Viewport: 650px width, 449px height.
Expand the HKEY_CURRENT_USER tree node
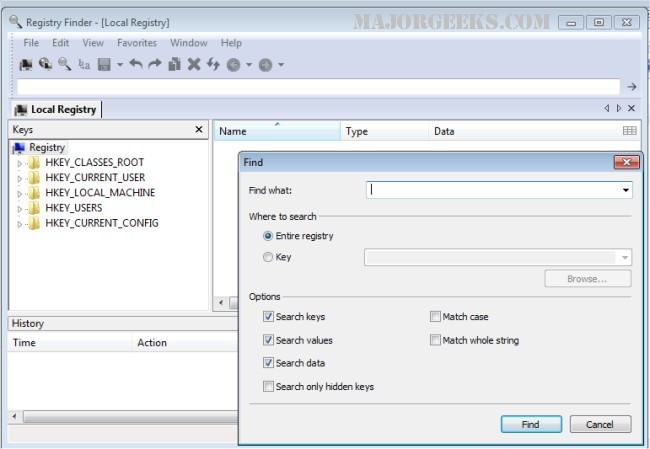pyautogui.click(x=20, y=178)
